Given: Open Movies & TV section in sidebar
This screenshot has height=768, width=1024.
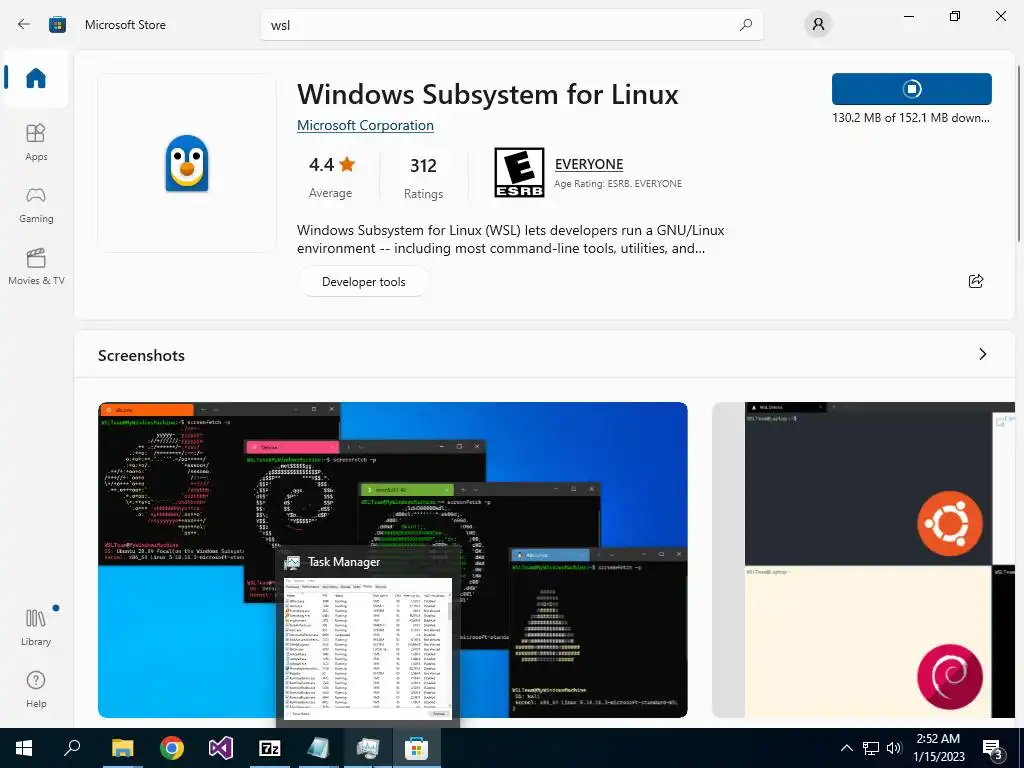Looking at the screenshot, I should click(x=36, y=266).
